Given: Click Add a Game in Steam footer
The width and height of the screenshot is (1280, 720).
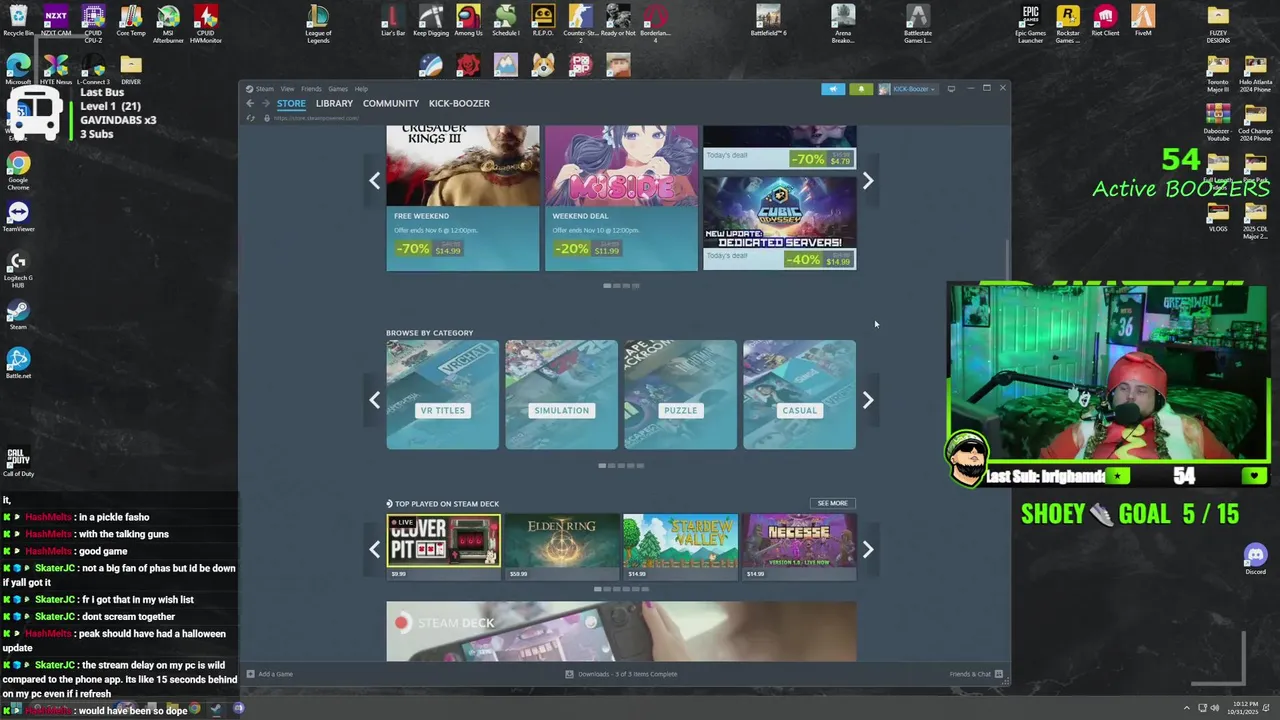Looking at the screenshot, I should coord(270,674).
